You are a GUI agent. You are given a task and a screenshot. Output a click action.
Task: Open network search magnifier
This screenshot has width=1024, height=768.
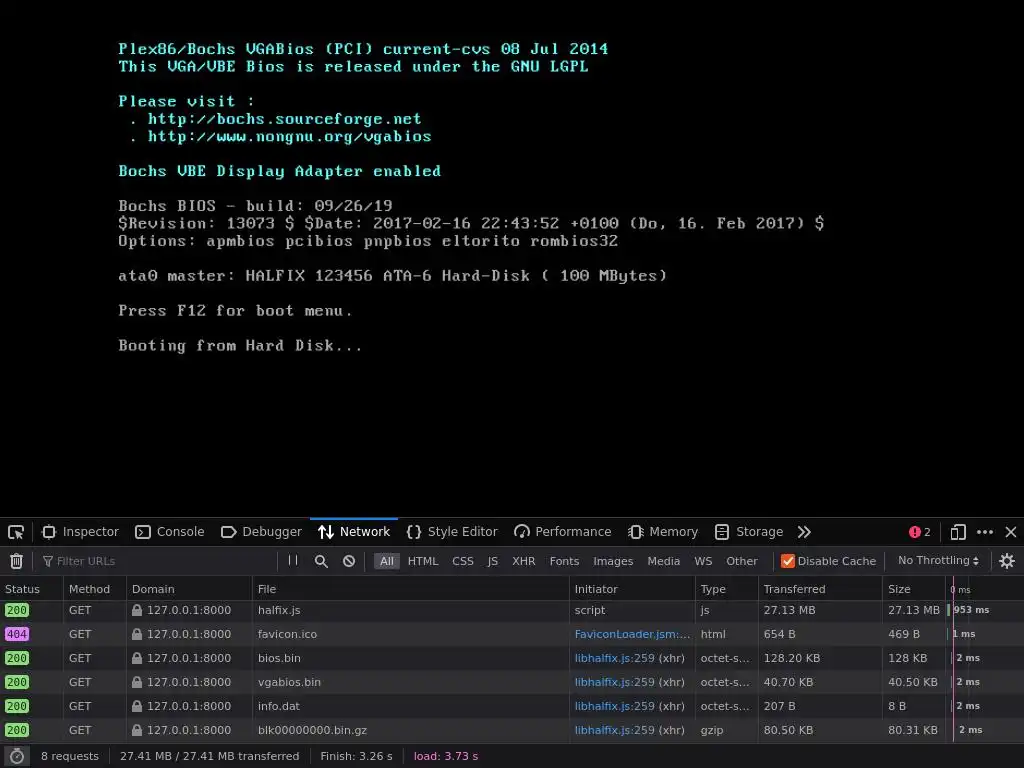(x=321, y=561)
